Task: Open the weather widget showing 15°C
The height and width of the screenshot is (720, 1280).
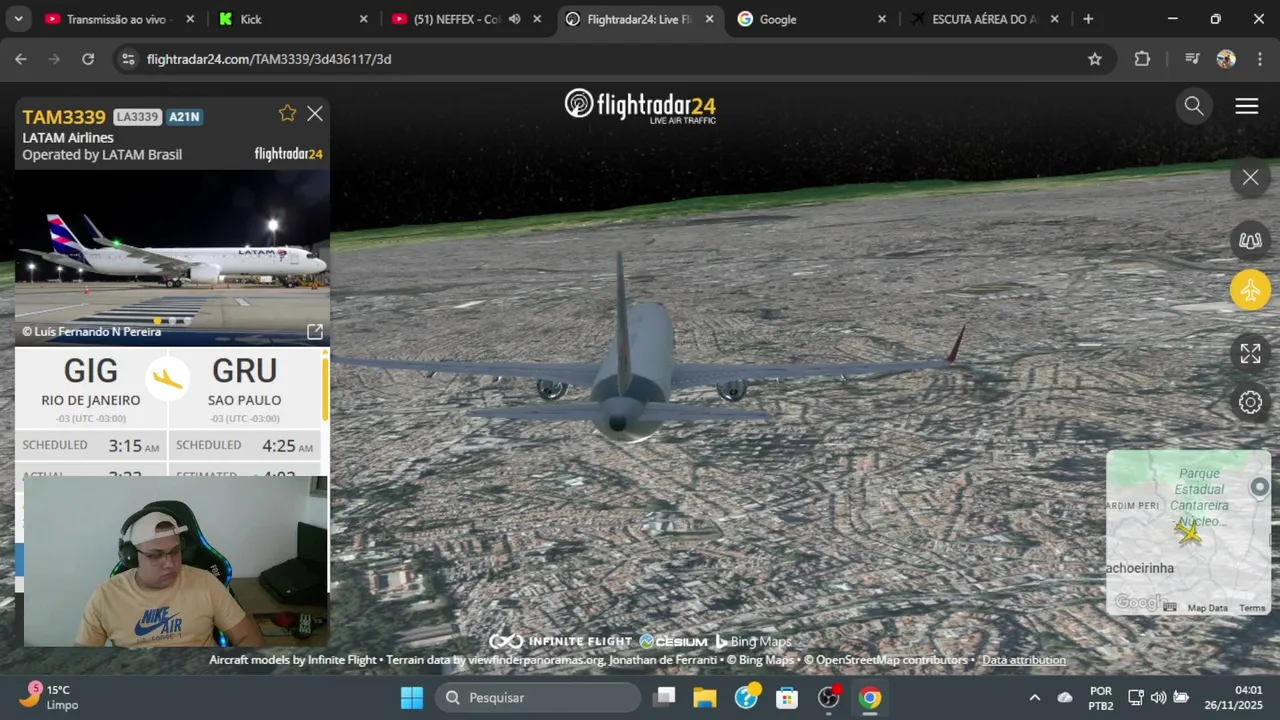Action: coord(50,697)
